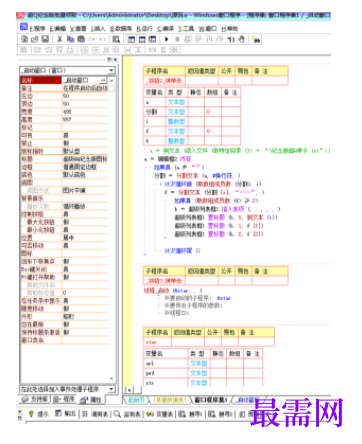Screen dimensions: 362x444
Task: Open the T.工具 (Tools) menu
Action: click(x=186, y=29)
